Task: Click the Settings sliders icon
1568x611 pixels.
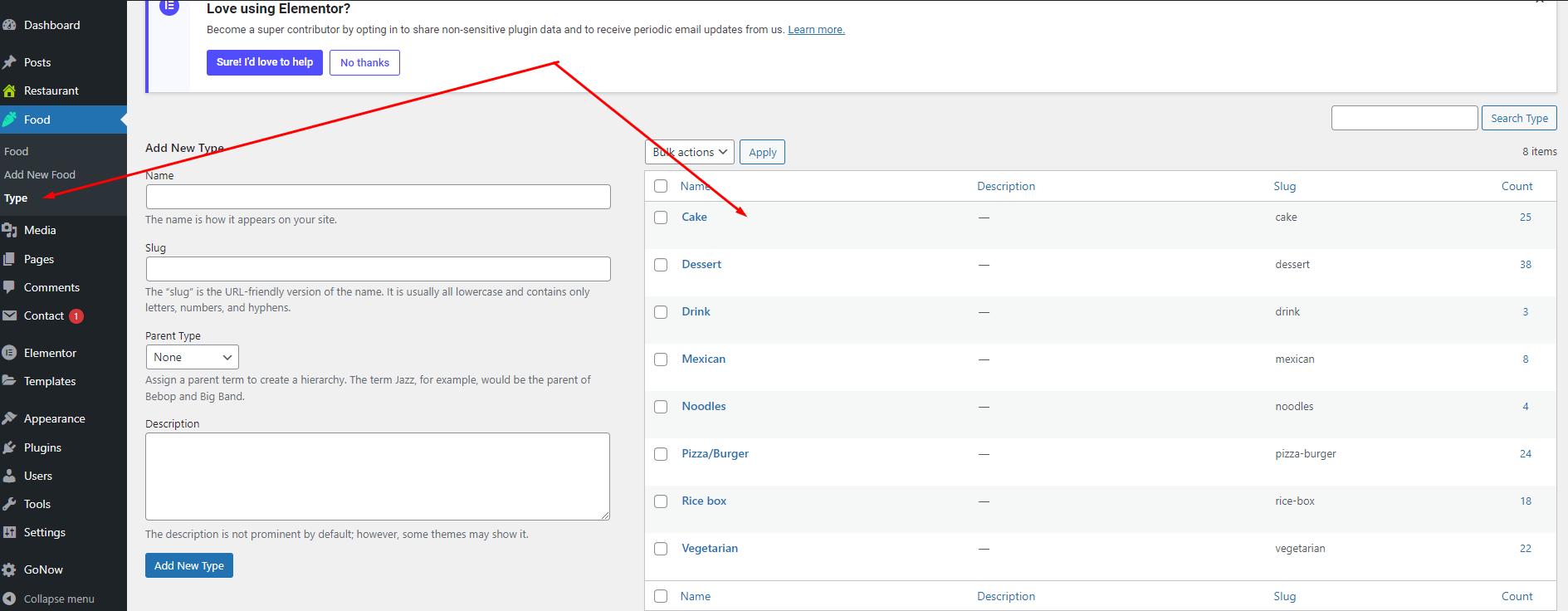Action: [10, 532]
